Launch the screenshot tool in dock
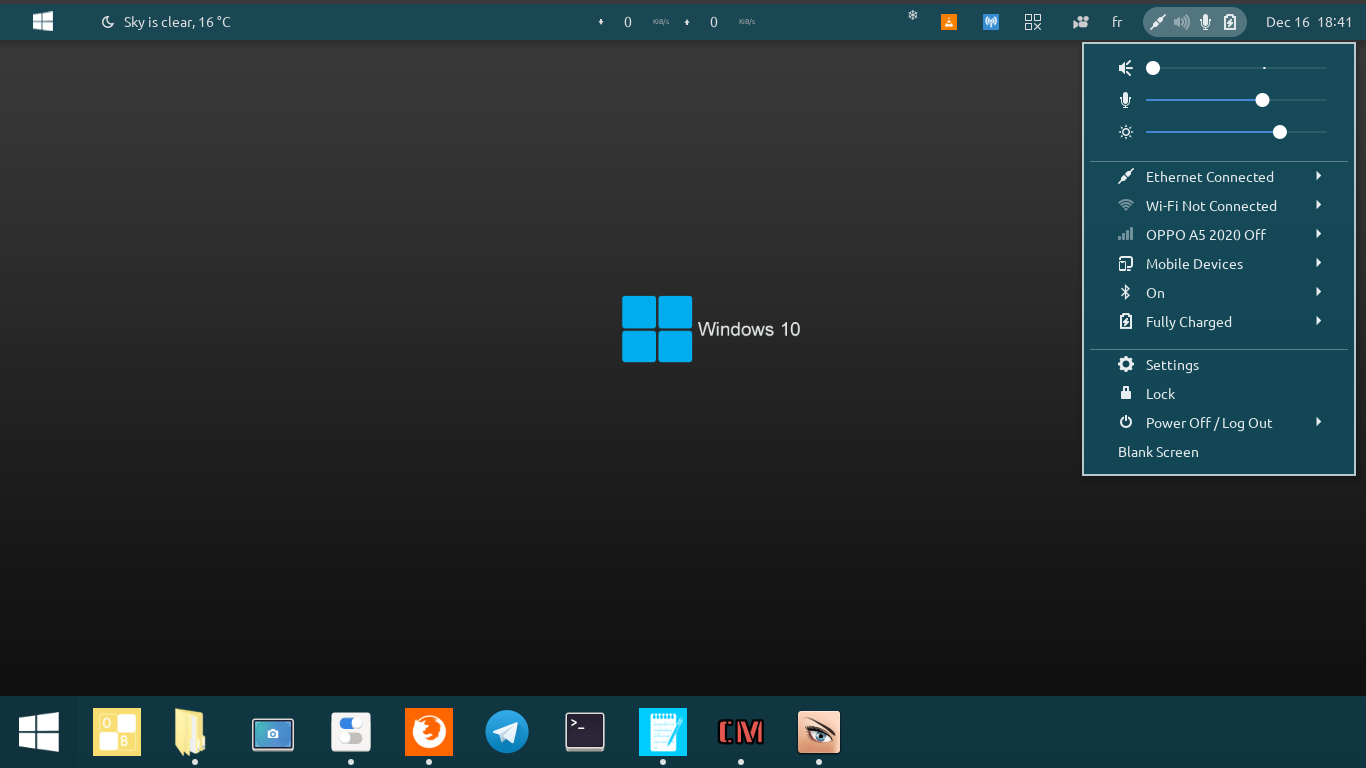This screenshot has height=768, width=1366. 273,734
